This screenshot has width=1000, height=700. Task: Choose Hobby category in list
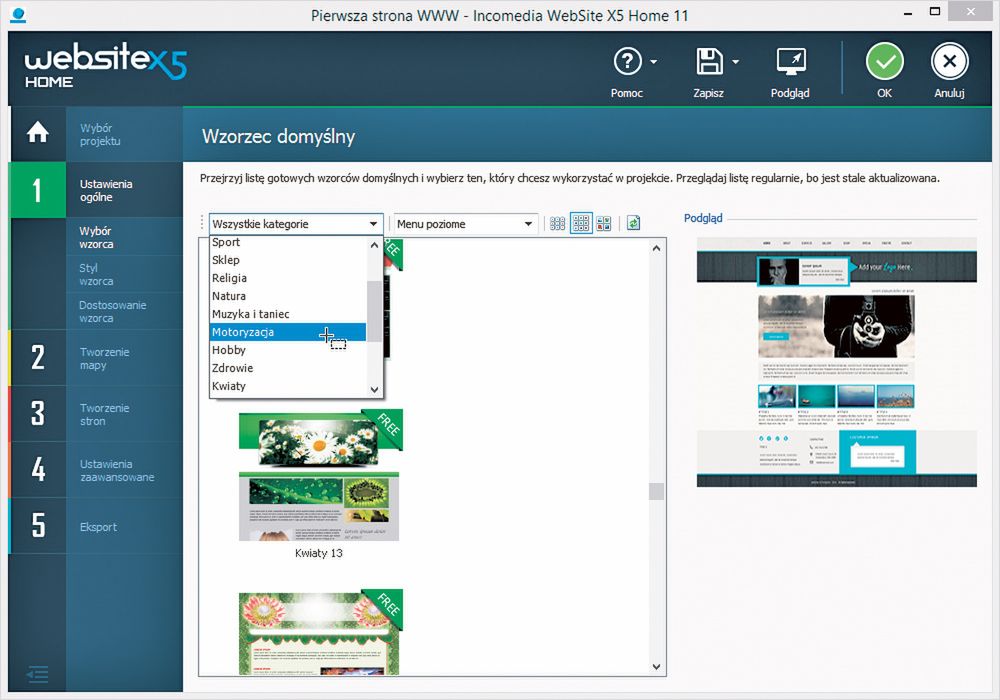tap(288, 350)
